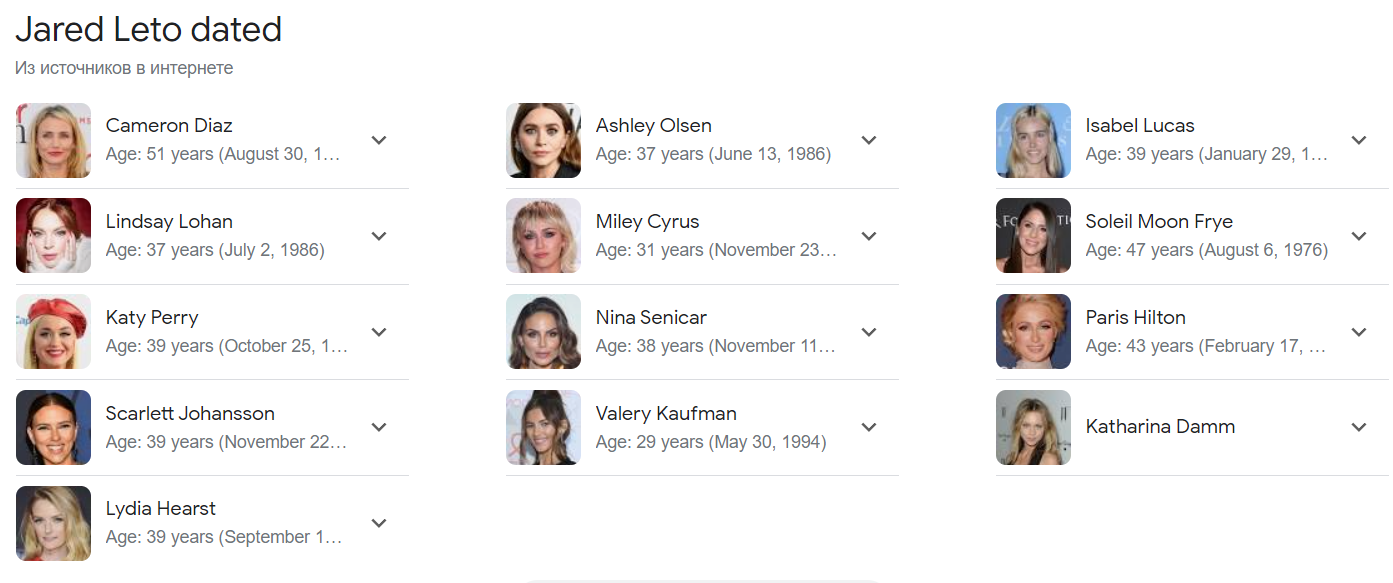Viewport: 1393px width, 583px height.
Task: Expand the Ashley Olsen entry chevron
Action: (x=869, y=140)
